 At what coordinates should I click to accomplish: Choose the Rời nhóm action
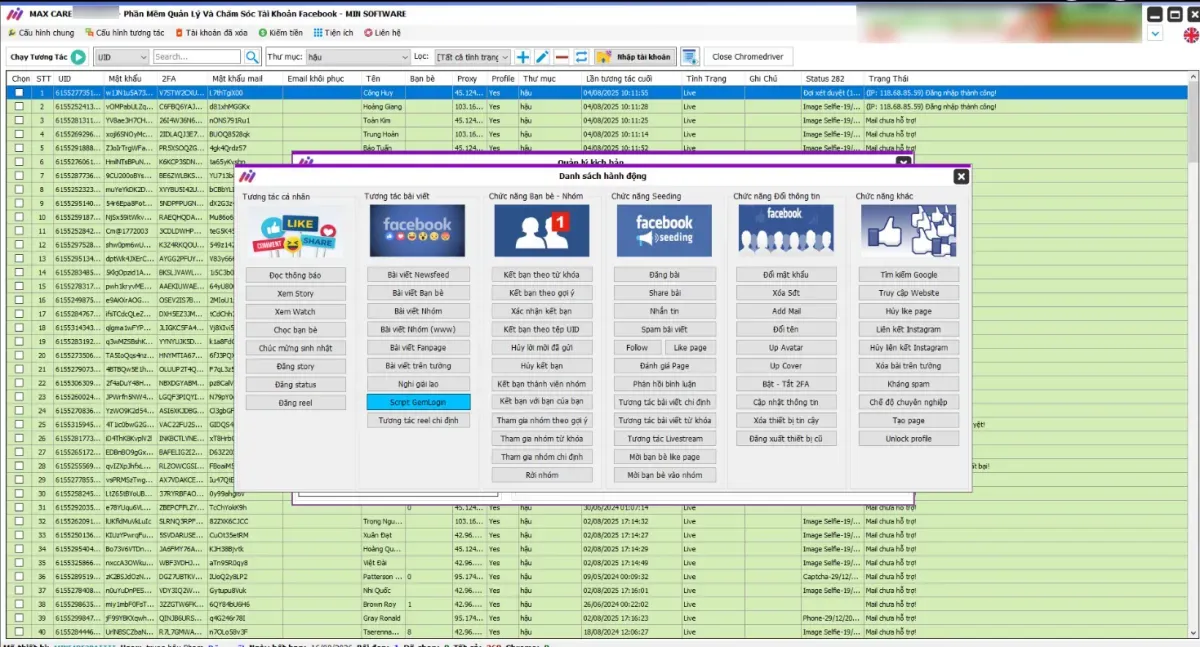[542, 475]
